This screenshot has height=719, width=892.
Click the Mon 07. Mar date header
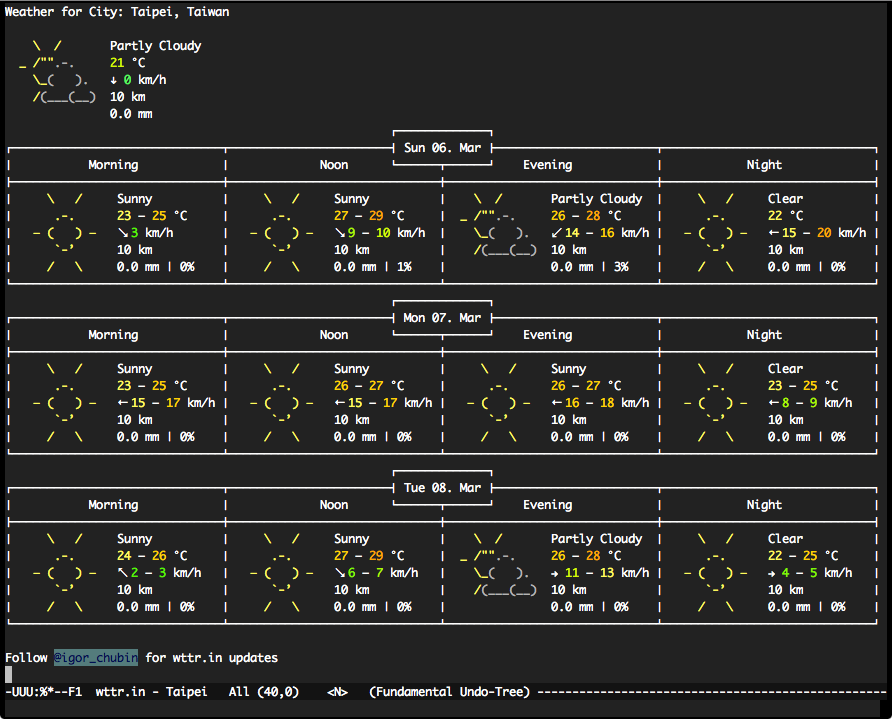coord(442,318)
